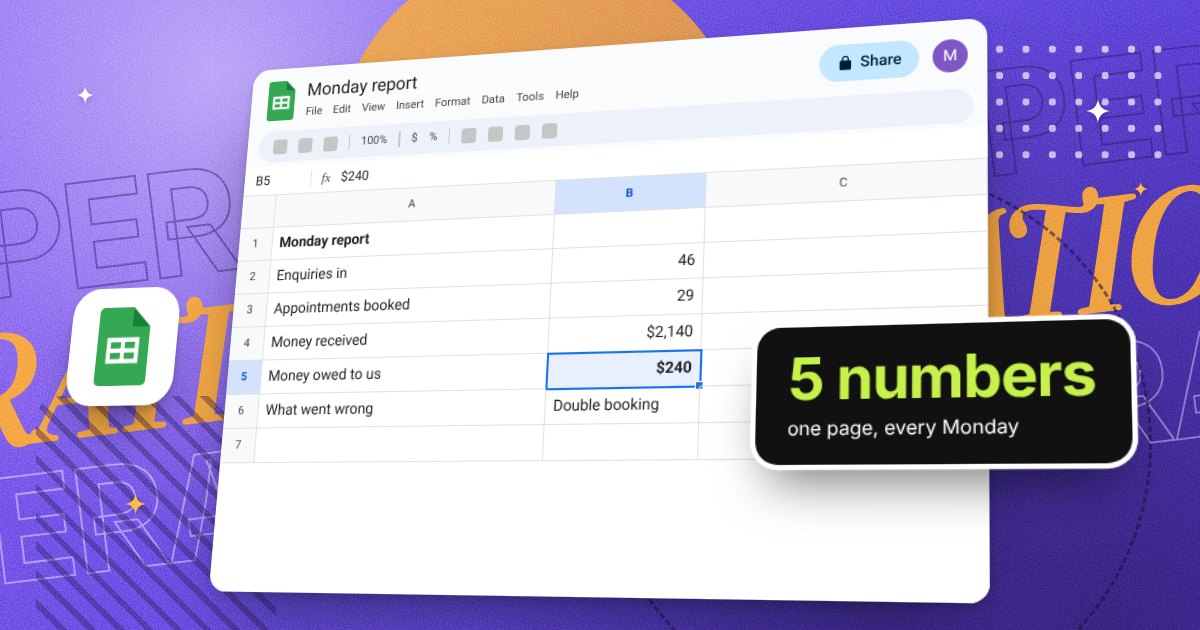Click the fx function icon
This screenshot has height=630, width=1200.
(x=325, y=178)
